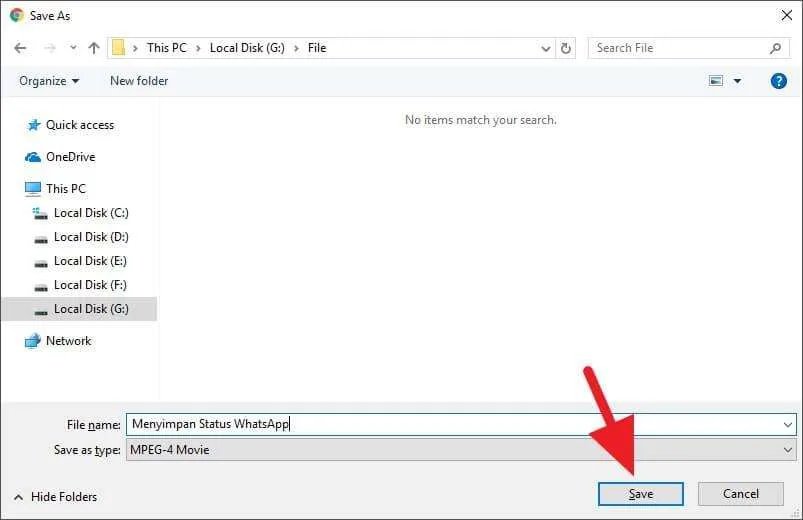Collapse pane with Hide Folders
The height and width of the screenshot is (520, 803).
[x=55, y=497]
